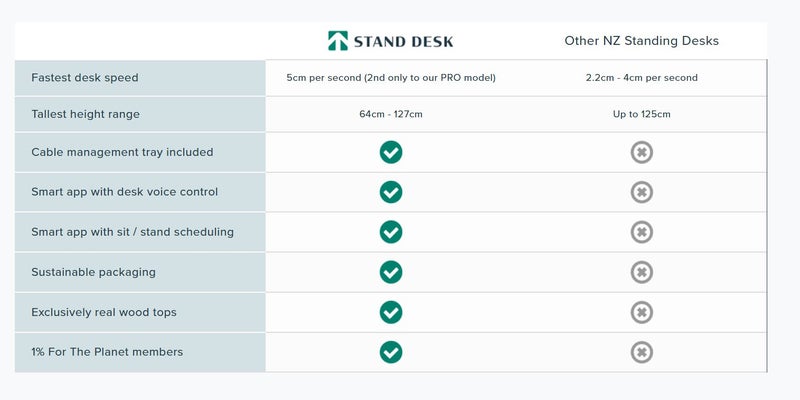
Task: Click grey X icon for sit / stand scheduling
Action: (642, 232)
